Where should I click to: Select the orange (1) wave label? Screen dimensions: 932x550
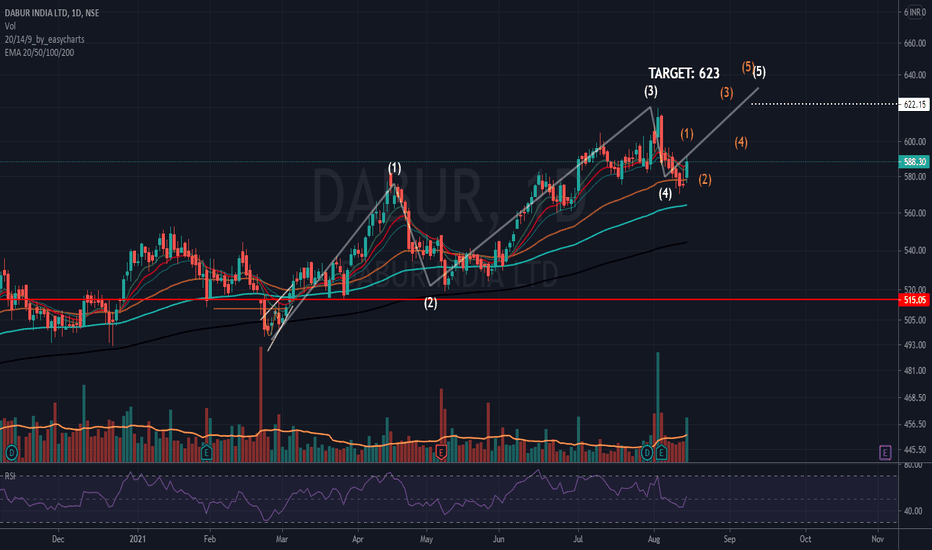click(687, 134)
